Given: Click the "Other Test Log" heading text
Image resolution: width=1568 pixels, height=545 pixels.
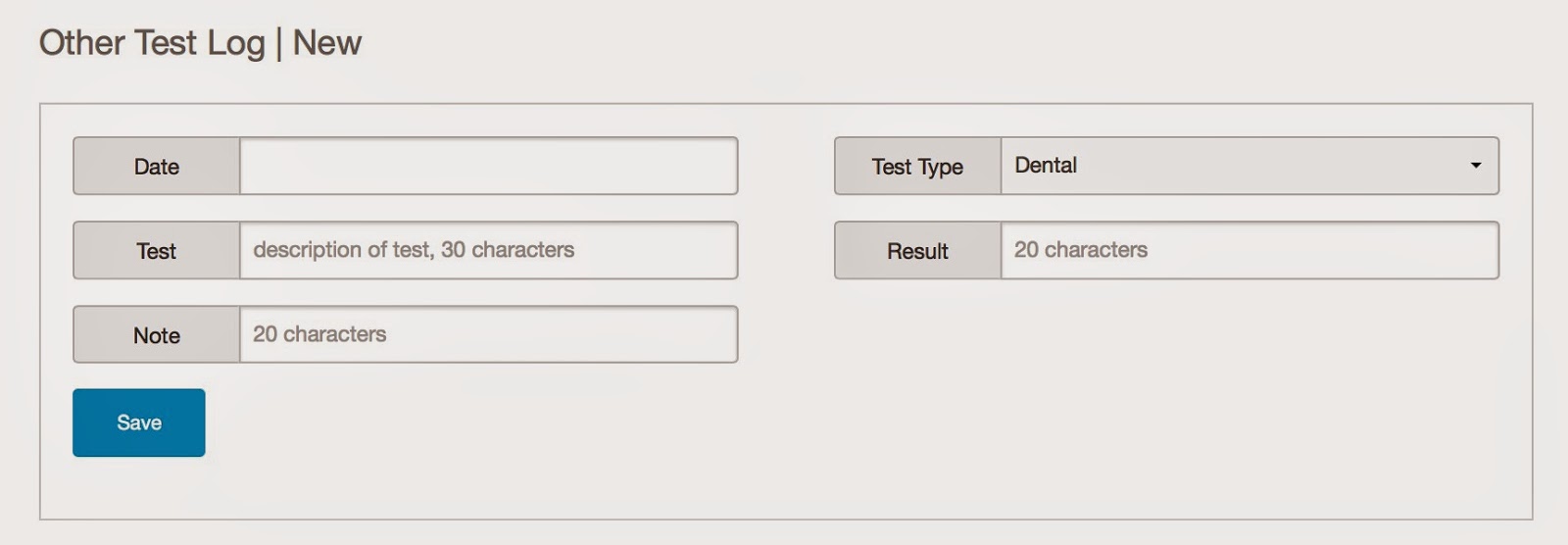Looking at the screenshot, I should point(152,43).
